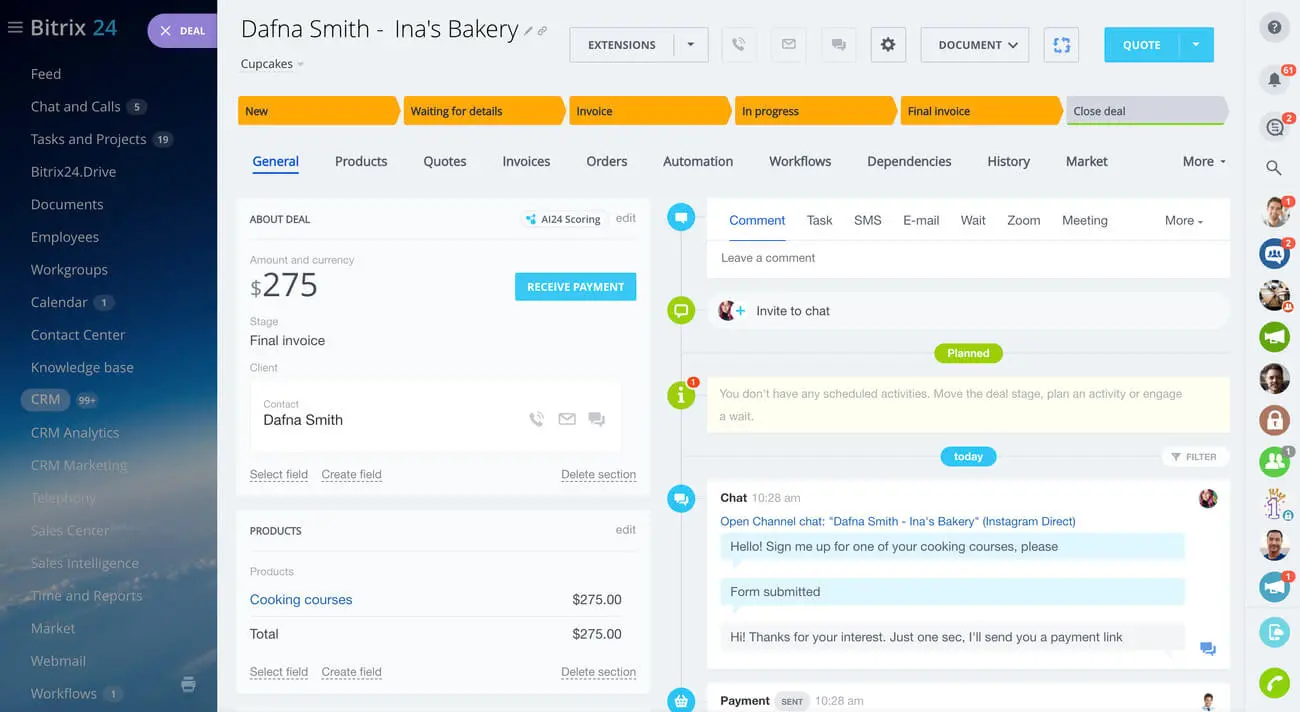Set deal stage to In progress
The width and height of the screenshot is (1300, 712).
tap(814, 111)
